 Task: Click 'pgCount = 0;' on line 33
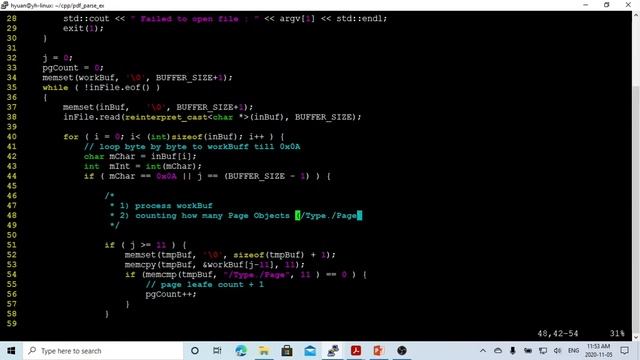coord(73,67)
